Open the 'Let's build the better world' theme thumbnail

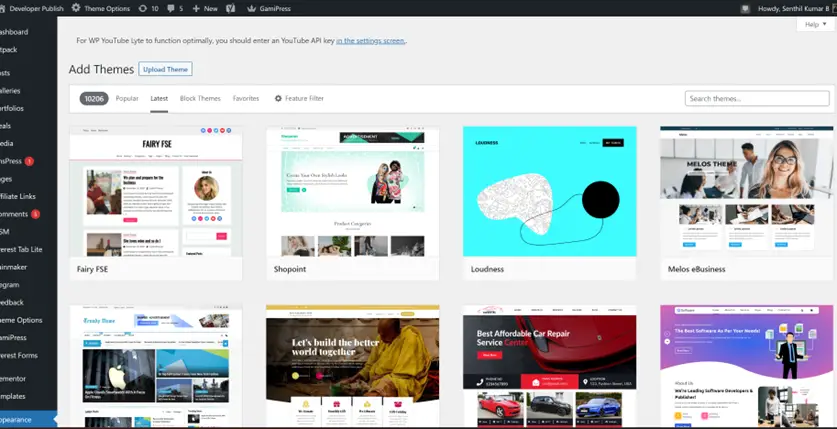pos(353,366)
